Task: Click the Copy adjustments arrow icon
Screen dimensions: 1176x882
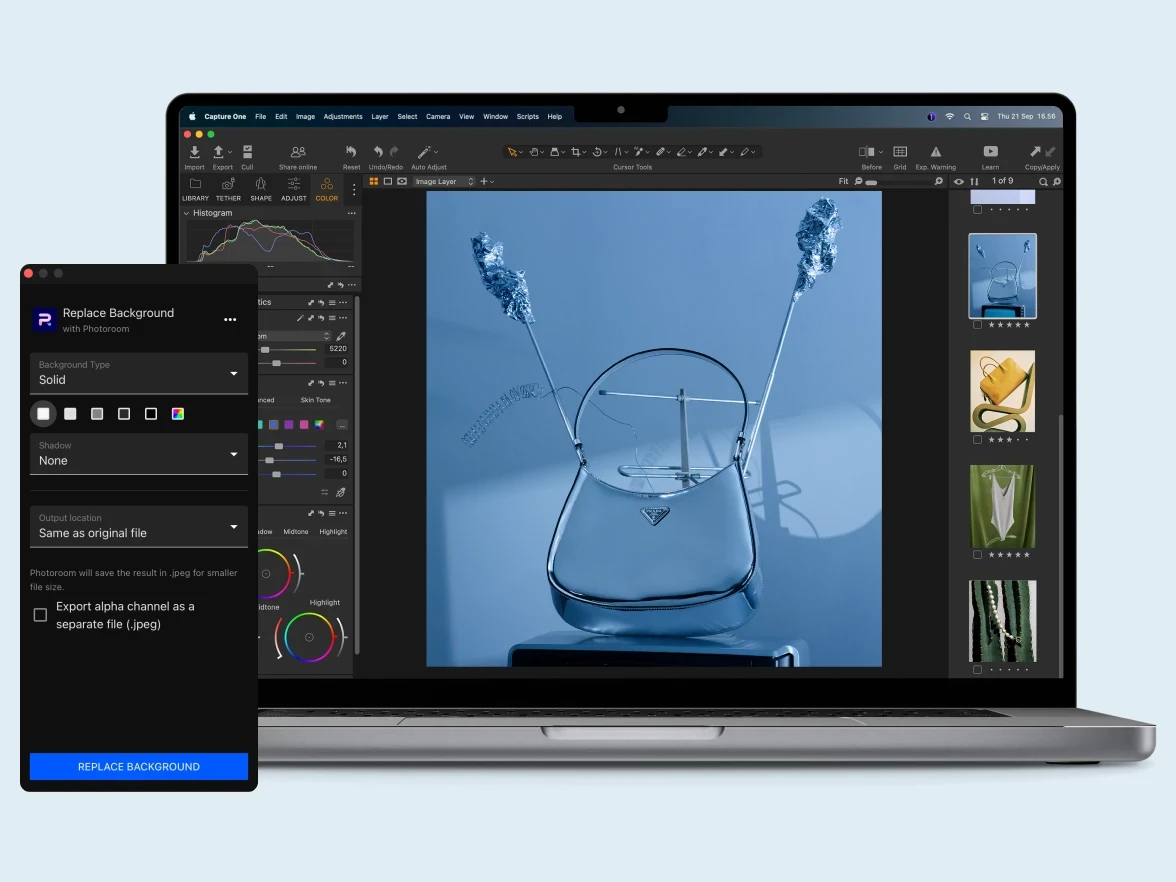Action: [1035, 152]
